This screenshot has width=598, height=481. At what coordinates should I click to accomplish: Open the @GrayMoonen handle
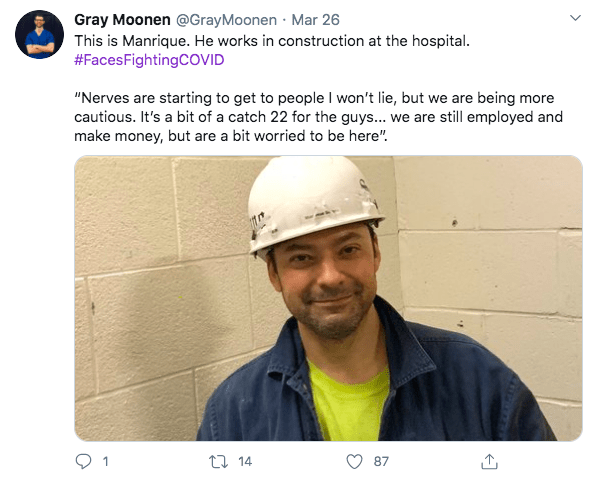[x=226, y=20]
